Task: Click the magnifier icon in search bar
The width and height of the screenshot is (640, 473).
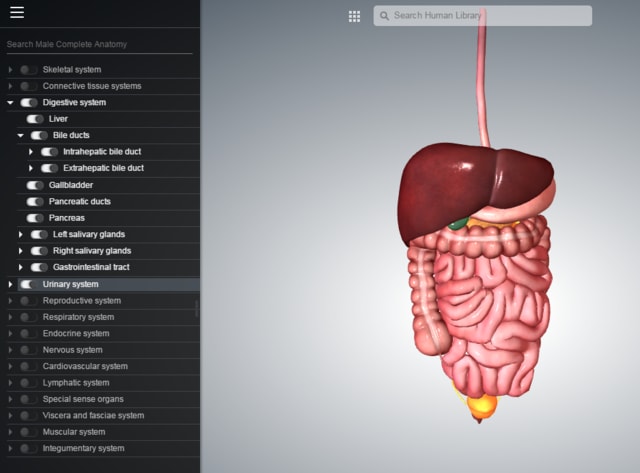Action: (384, 16)
